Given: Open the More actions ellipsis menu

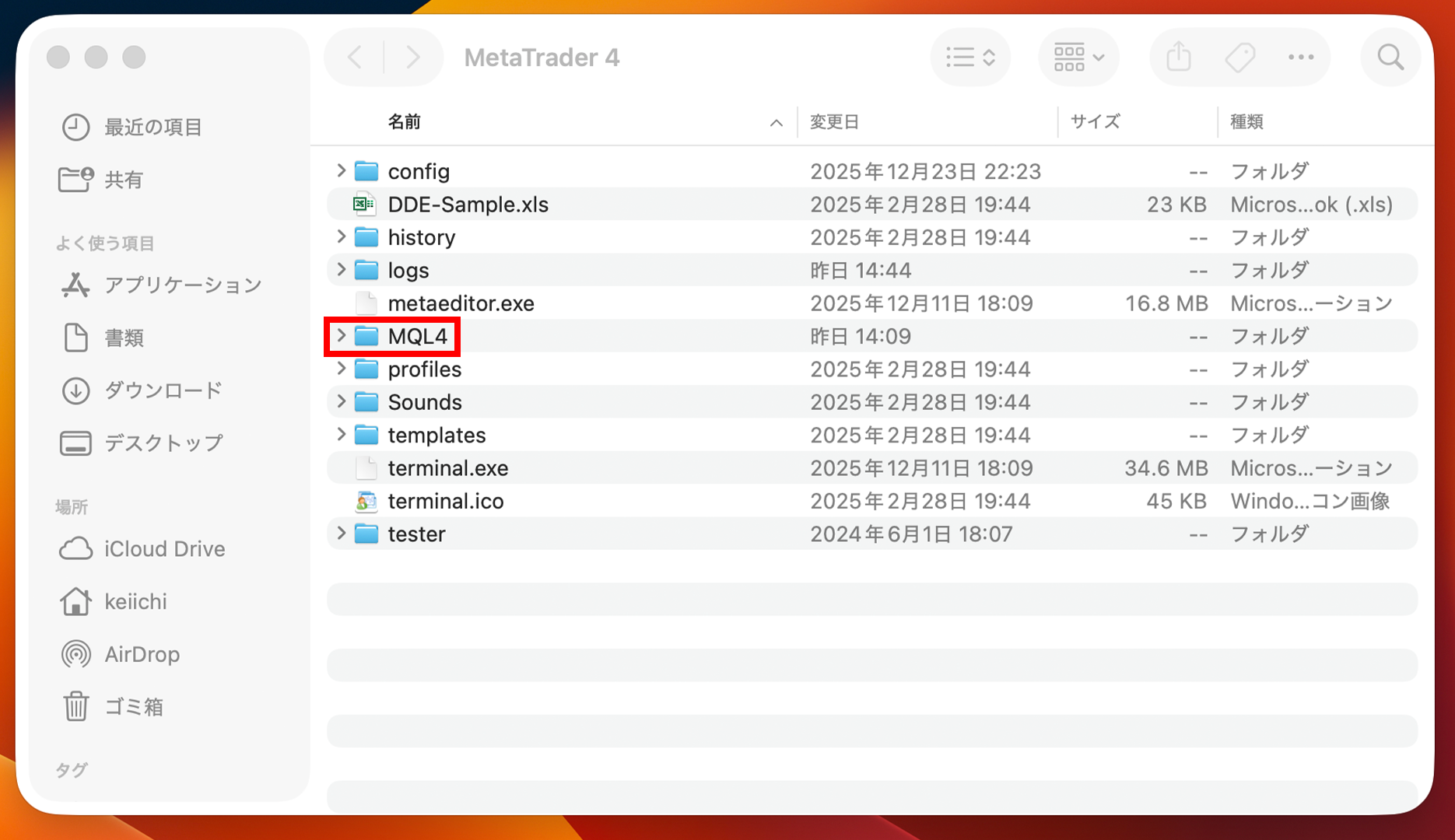Looking at the screenshot, I should coord(1300,57).
